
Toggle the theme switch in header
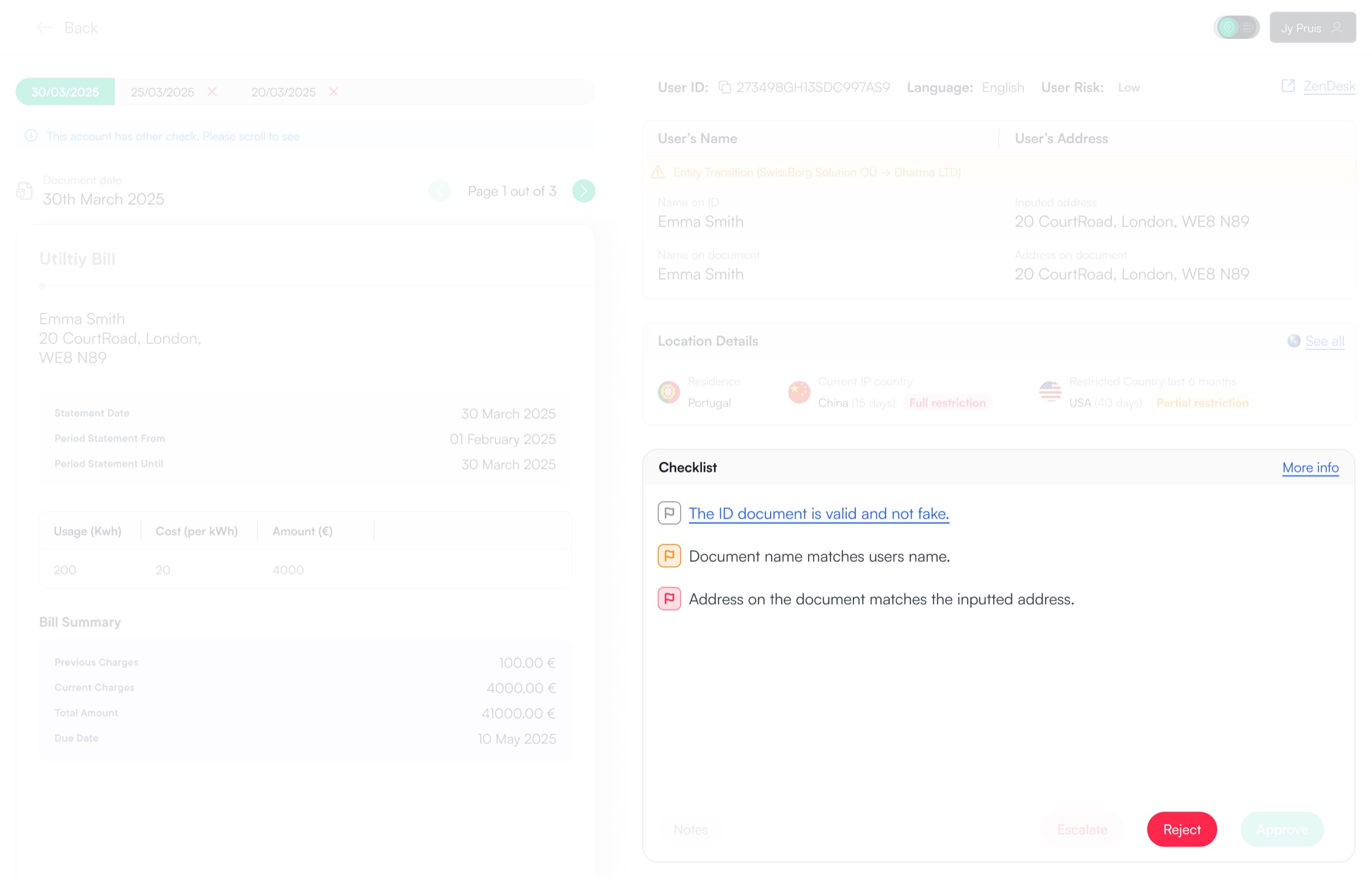pyautogui.click(x=1237, y=27)
